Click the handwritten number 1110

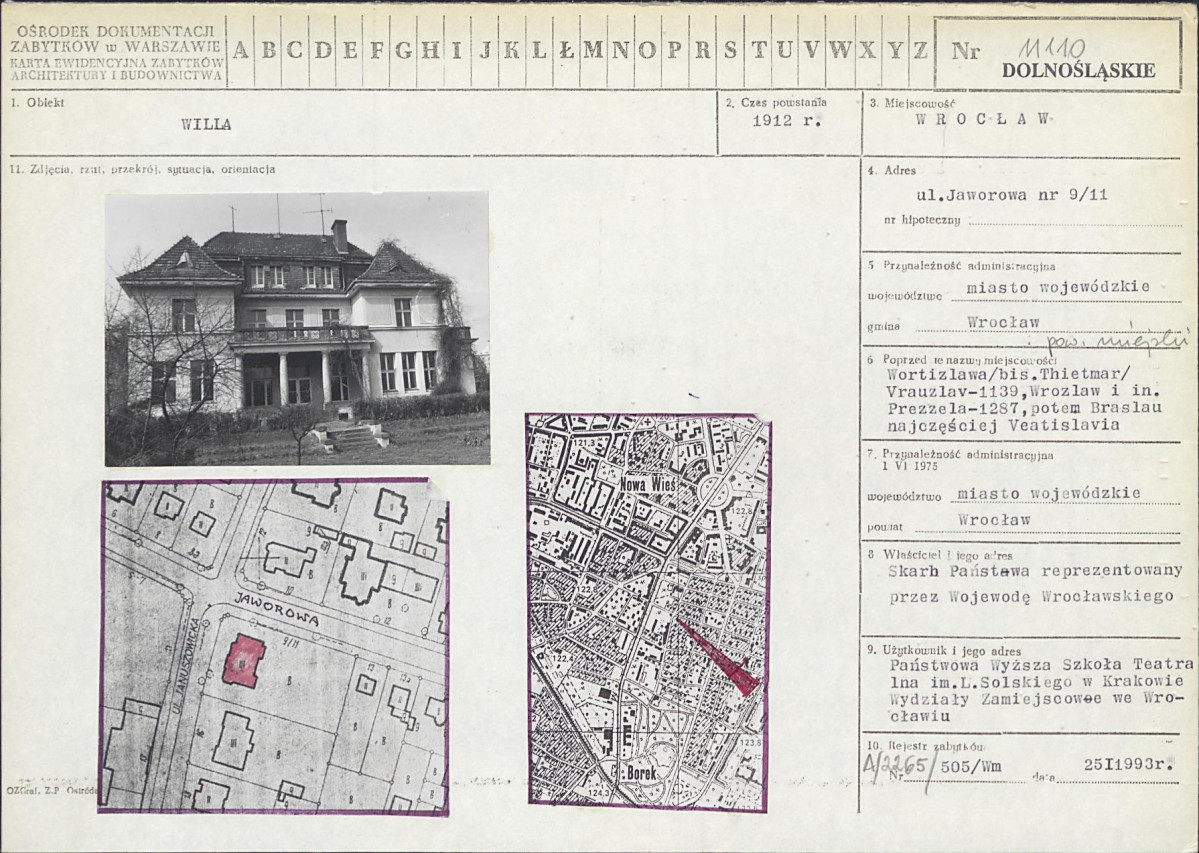click(x=1050, y=48)
